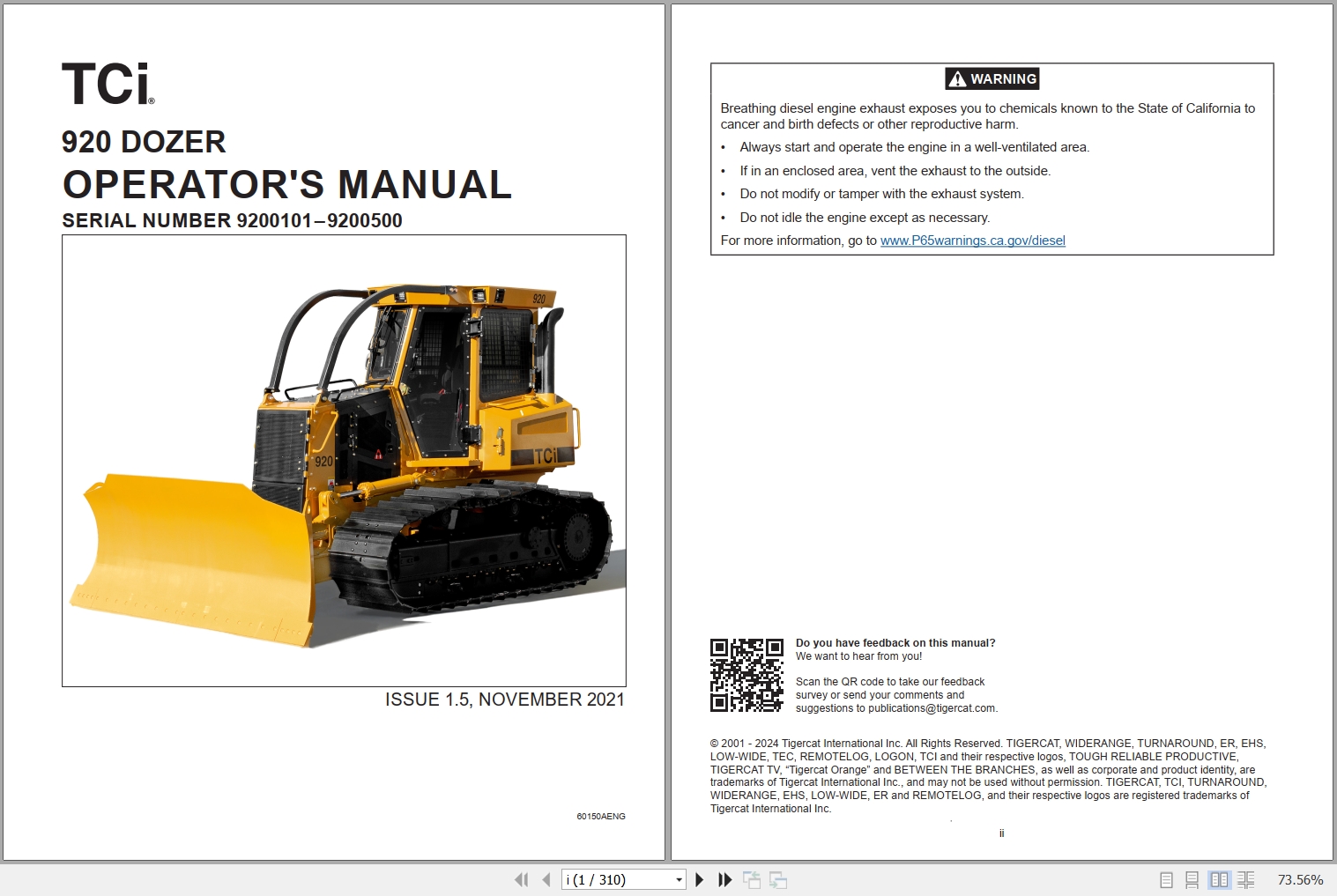Screen dimensions: 1337x896
Task: Click the 920 Dozer cover photo
Action: 342,461
